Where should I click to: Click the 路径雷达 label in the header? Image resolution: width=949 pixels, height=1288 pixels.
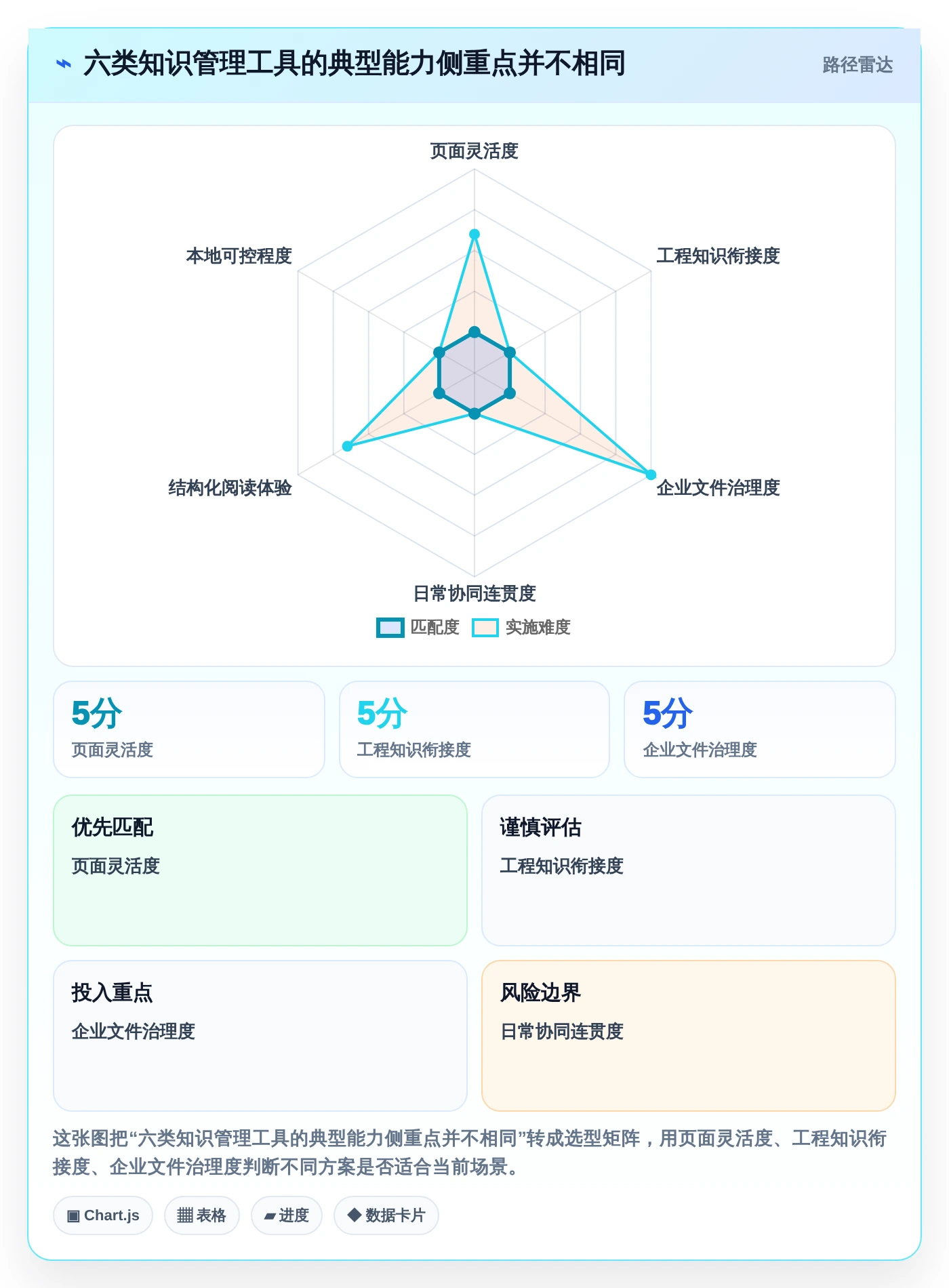click(857, 65)
